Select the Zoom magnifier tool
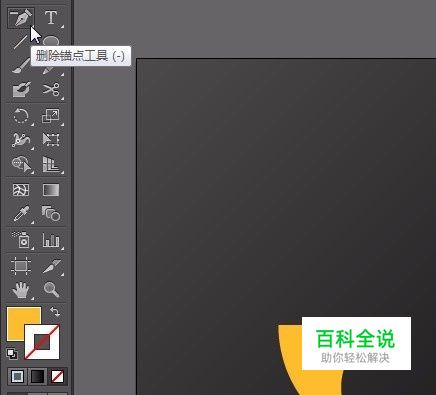 [x=51, y=289]
